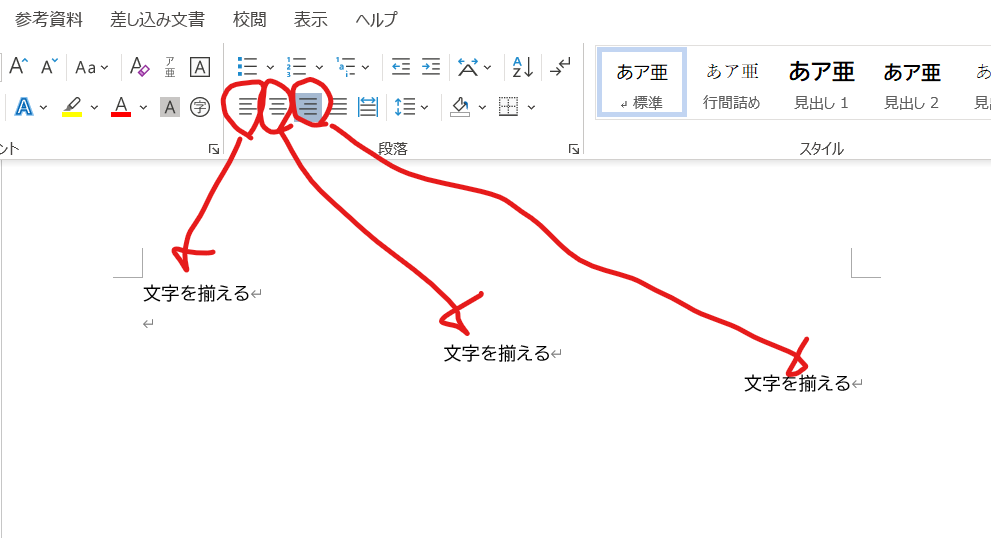Viewport: 991px width, 538px height.
Task: Increase font size with large A
Action: (17, 67)
